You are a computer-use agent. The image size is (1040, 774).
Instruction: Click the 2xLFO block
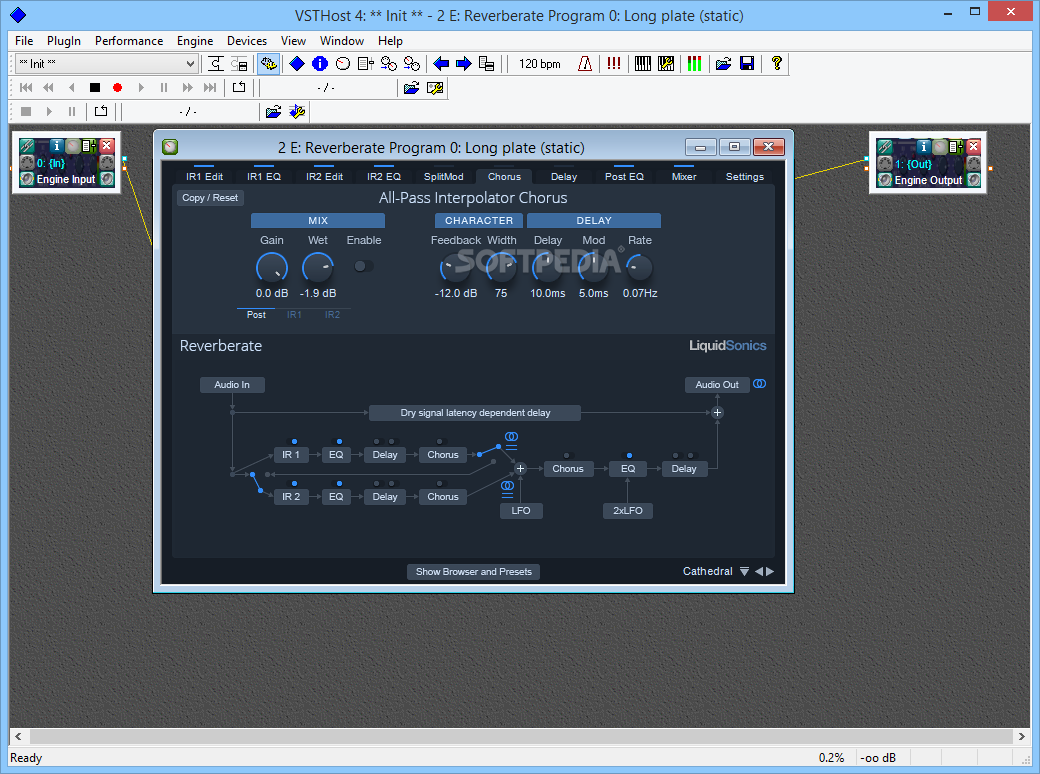tap(627, 511)
